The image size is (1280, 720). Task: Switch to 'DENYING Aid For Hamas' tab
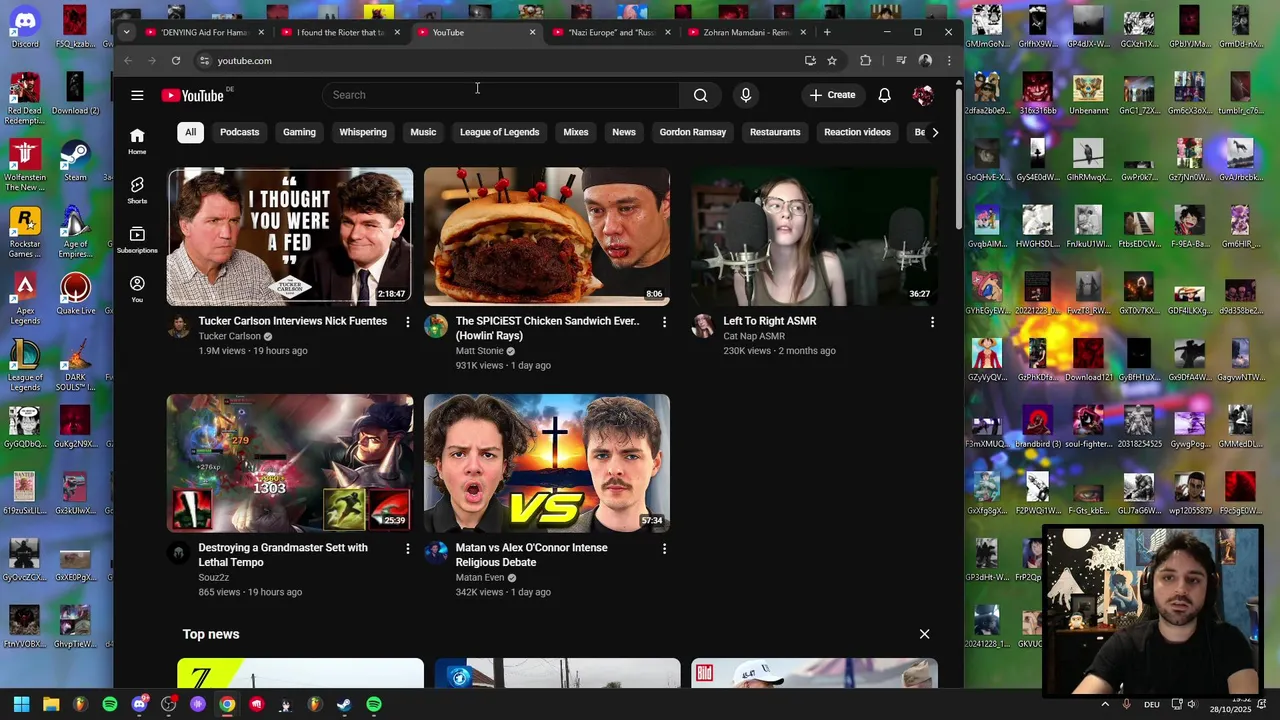pyautogui.click(x=204, y=32)
